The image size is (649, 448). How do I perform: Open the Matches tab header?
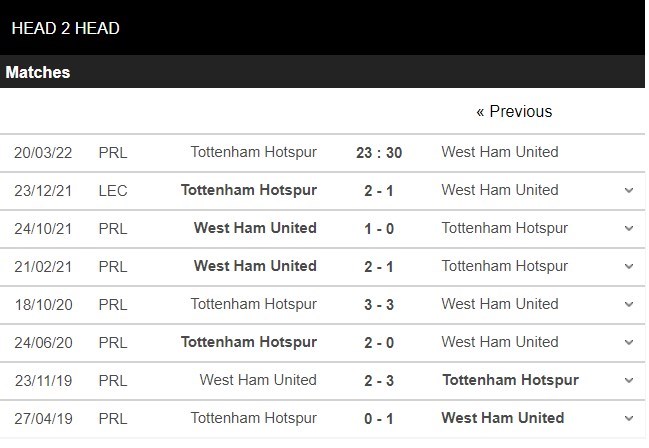(x=38, y=72)
